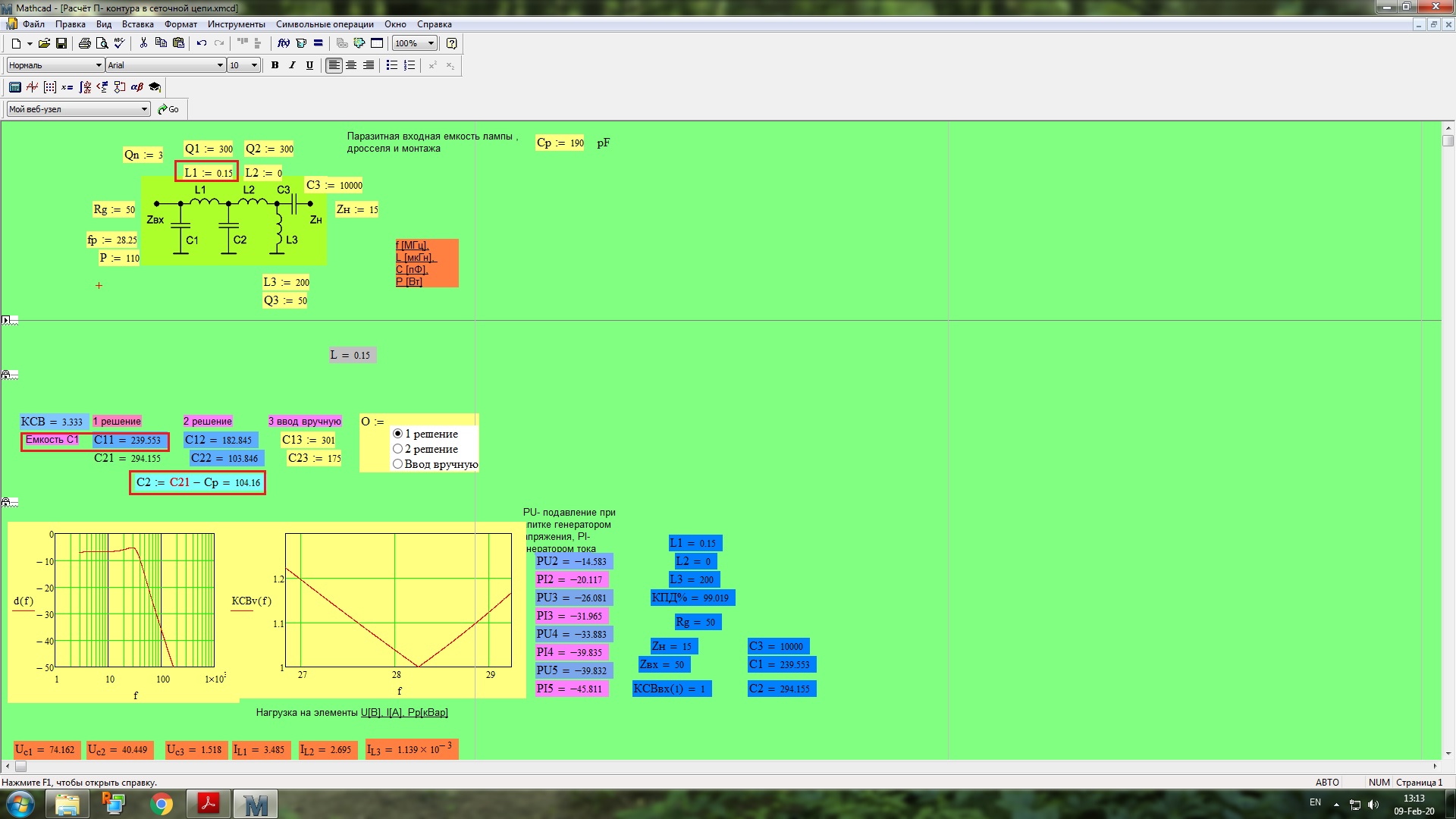Open the Matrix palette toolbar
Screen dimensions: 1456x819
click(x=50, y=87)
